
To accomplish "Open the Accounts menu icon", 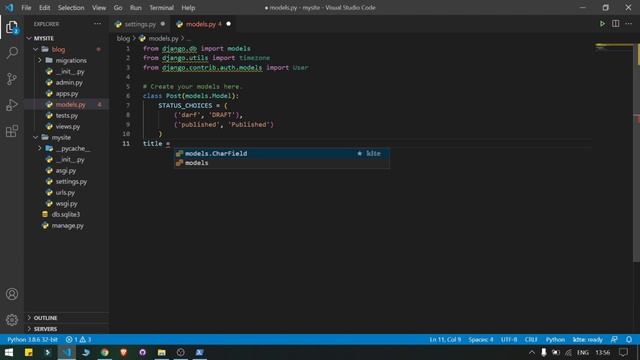I will [12, 294].
